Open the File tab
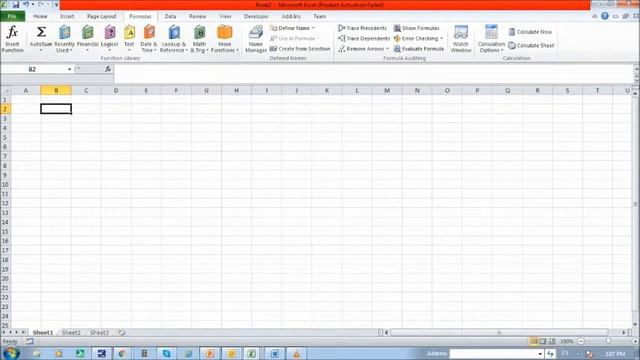640x360 pixels. (x=12, y=16)
